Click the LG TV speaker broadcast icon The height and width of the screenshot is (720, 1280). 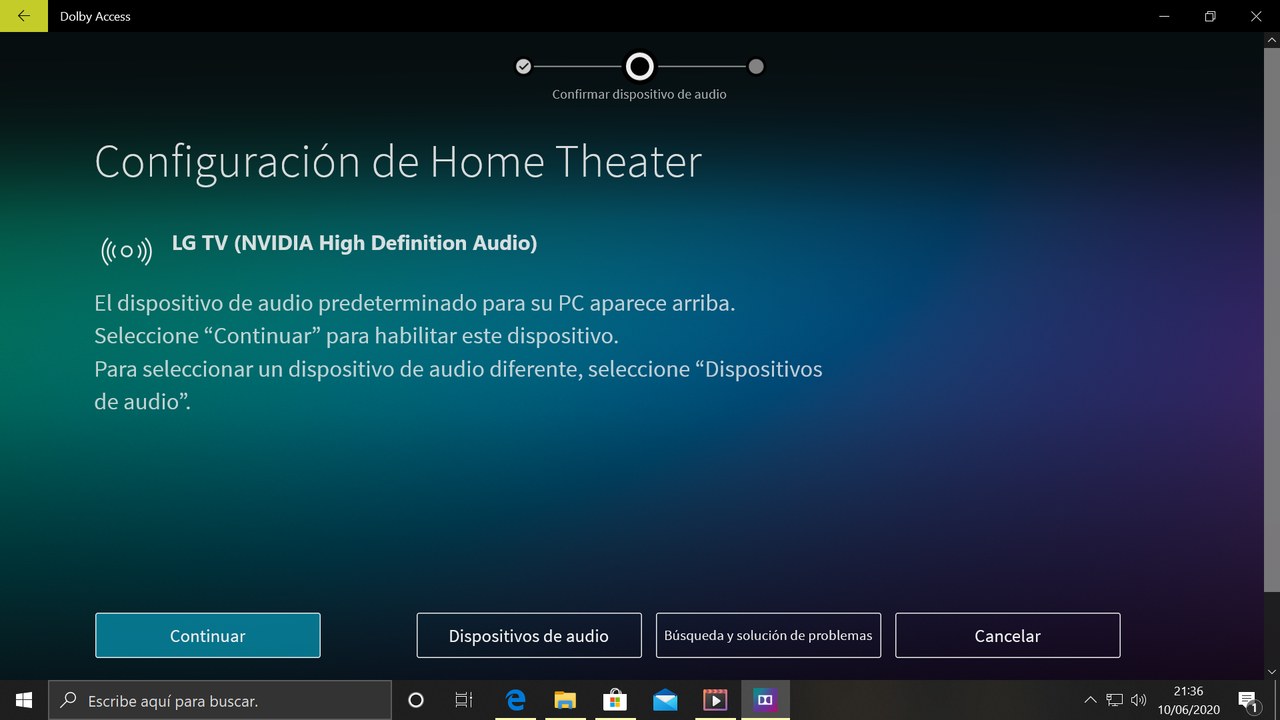(x=127, y=251)
